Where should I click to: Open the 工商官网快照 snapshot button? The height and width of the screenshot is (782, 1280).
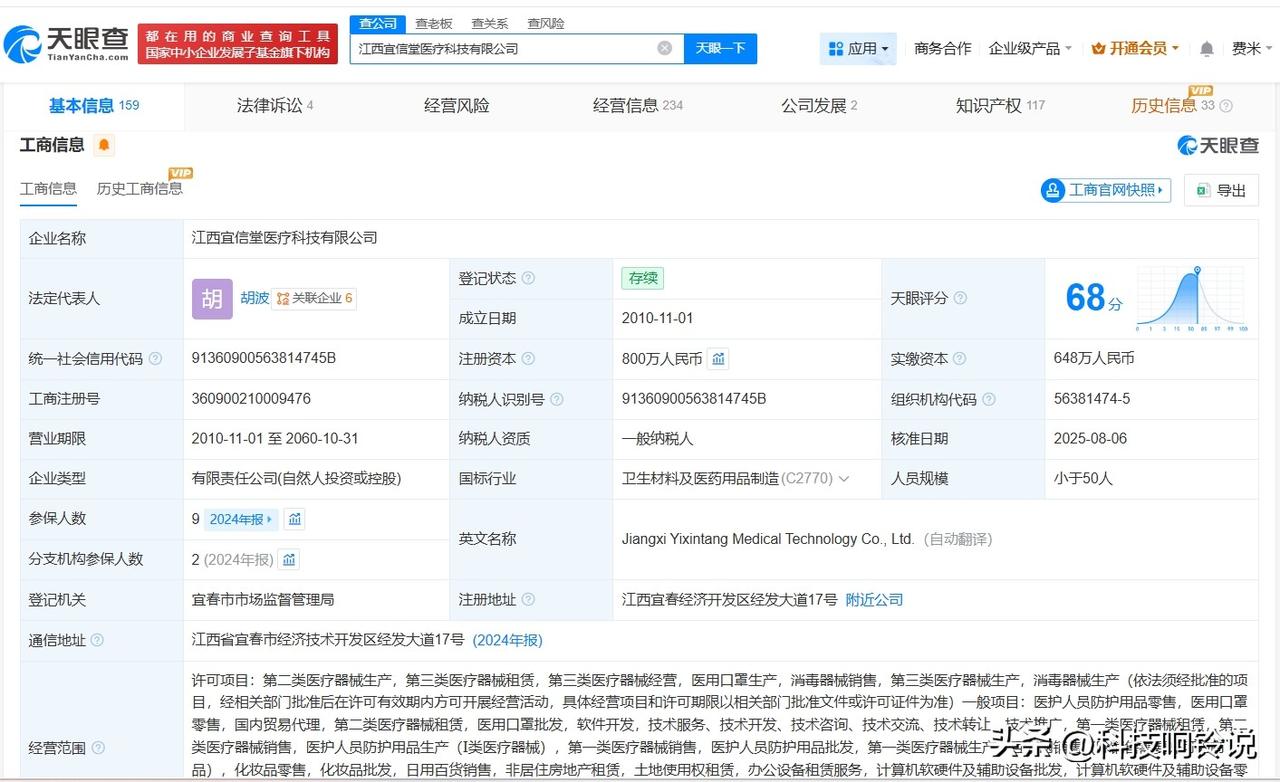(x=1106, y=190)
